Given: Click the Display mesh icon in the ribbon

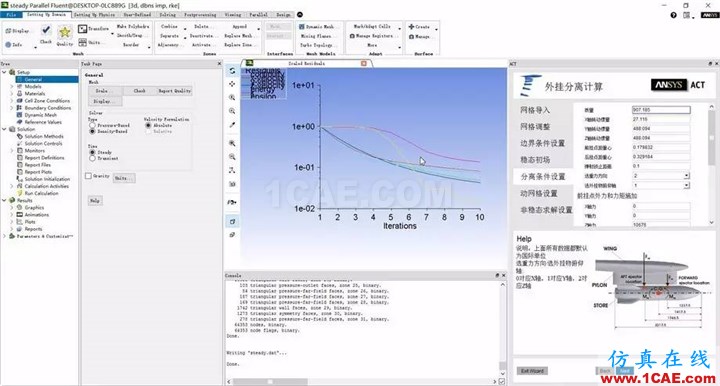Looking at the screenshot, I should tap(8, 31).
